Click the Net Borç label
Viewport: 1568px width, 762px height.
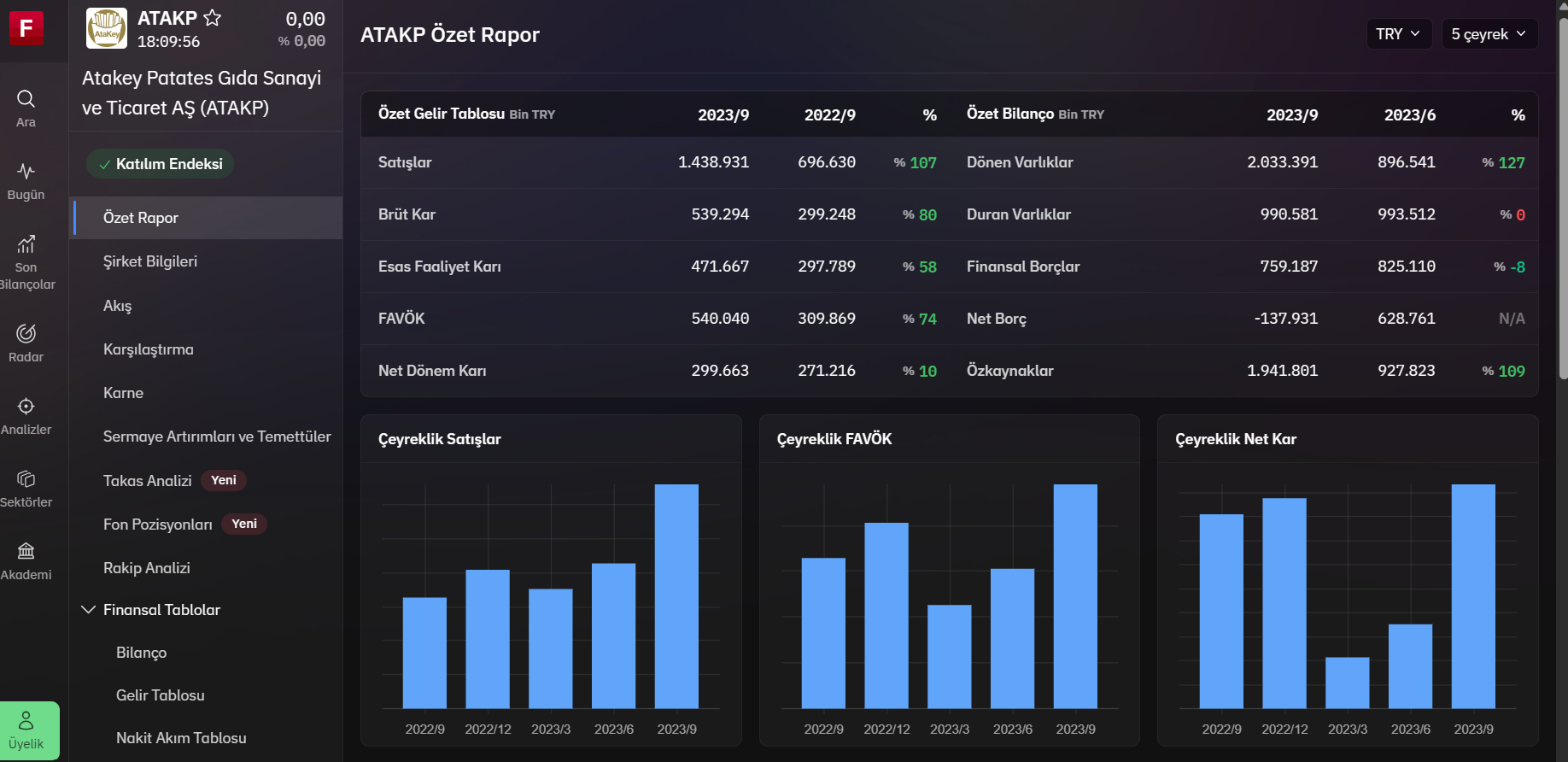click(x=997, y=319)
